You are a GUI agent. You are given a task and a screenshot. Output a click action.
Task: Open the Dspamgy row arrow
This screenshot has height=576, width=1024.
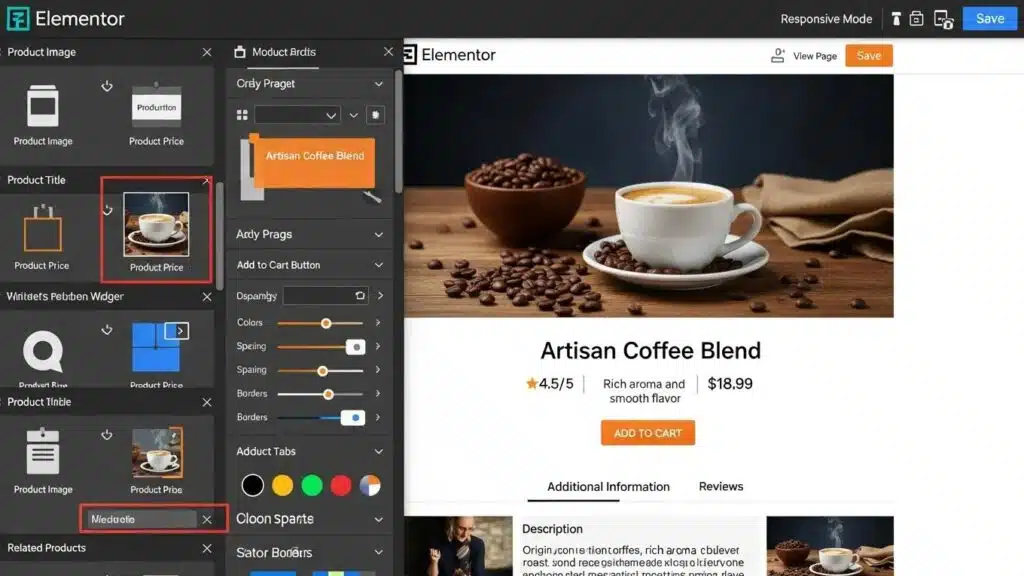click(x=380, y=296)
